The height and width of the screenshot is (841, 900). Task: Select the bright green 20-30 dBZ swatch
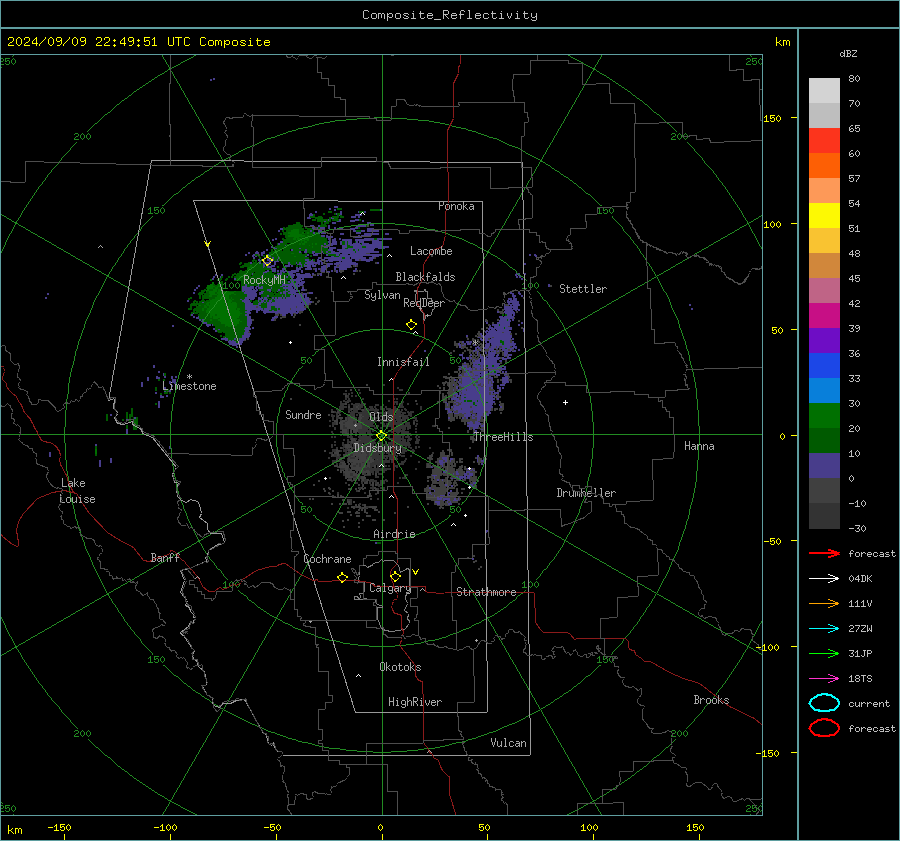pyautogui.click(x=824, y=416)
